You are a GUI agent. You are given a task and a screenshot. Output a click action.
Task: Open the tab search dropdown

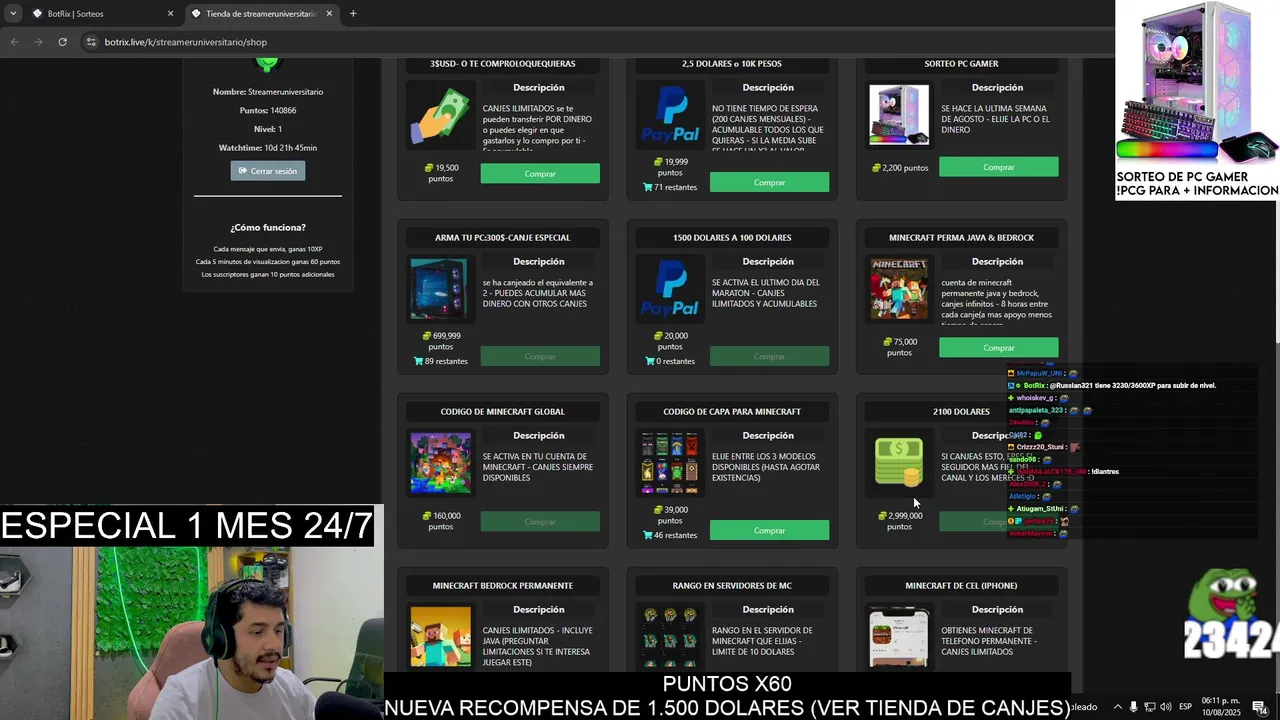coord(12,14)
